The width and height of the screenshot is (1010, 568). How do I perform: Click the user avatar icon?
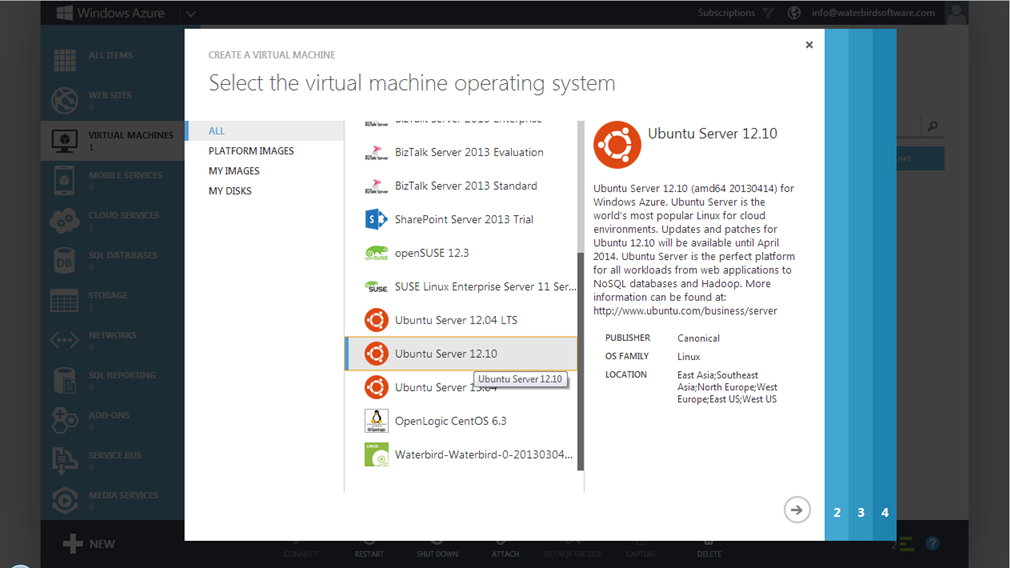[957, 13]
